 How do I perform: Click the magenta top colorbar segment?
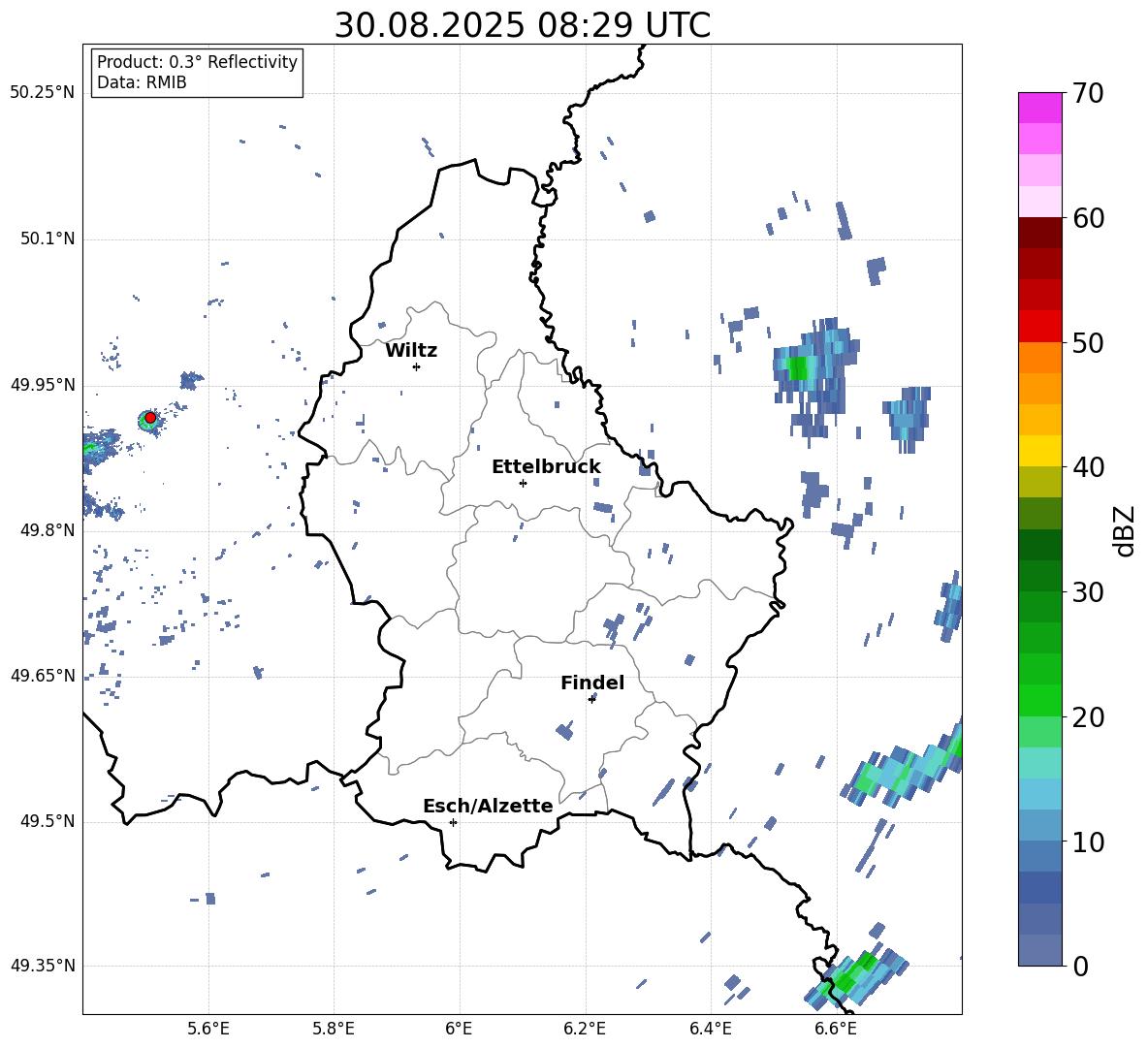coord(1039,108)
